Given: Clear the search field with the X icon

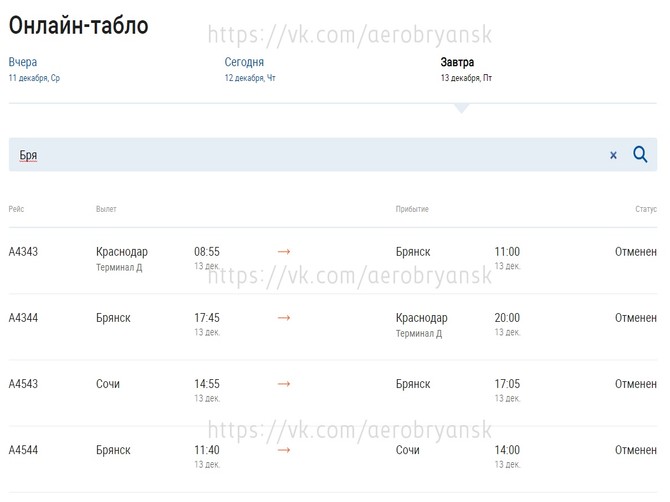Looking at the screenshot, I should tap(613, 156).
